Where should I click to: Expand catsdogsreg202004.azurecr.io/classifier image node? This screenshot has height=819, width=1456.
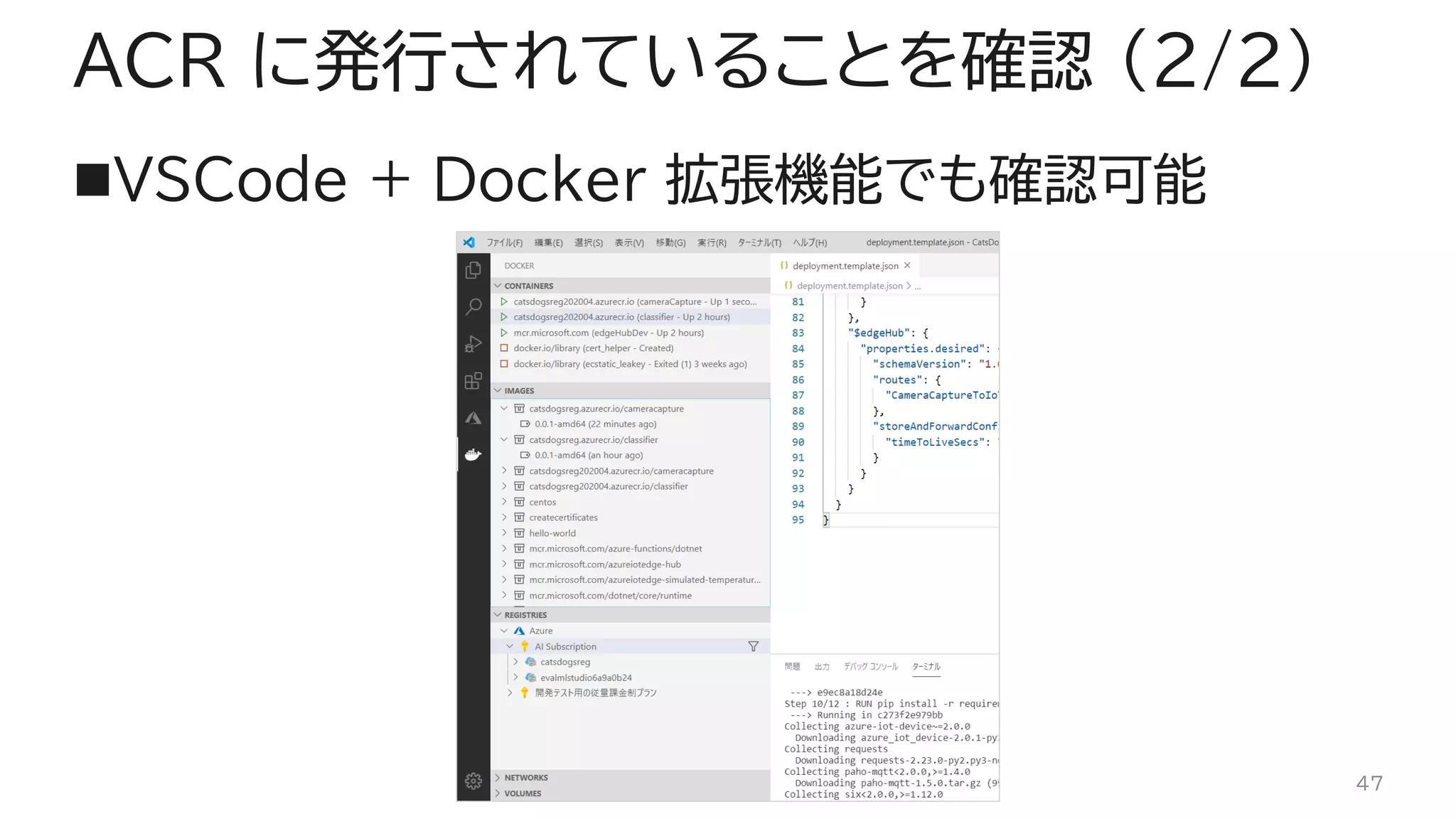(504, 486)
